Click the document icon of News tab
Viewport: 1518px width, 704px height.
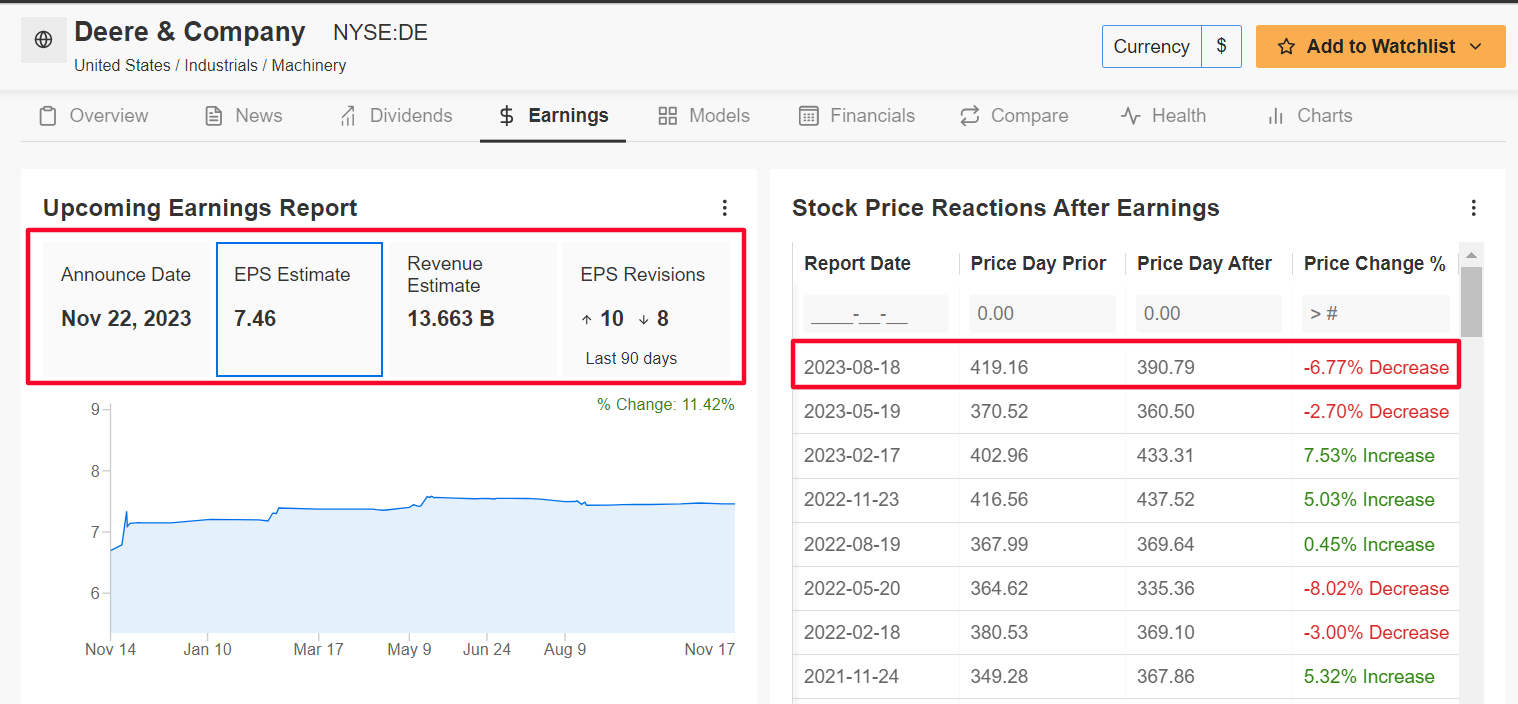pyautogui.click(x=213, y=116)
